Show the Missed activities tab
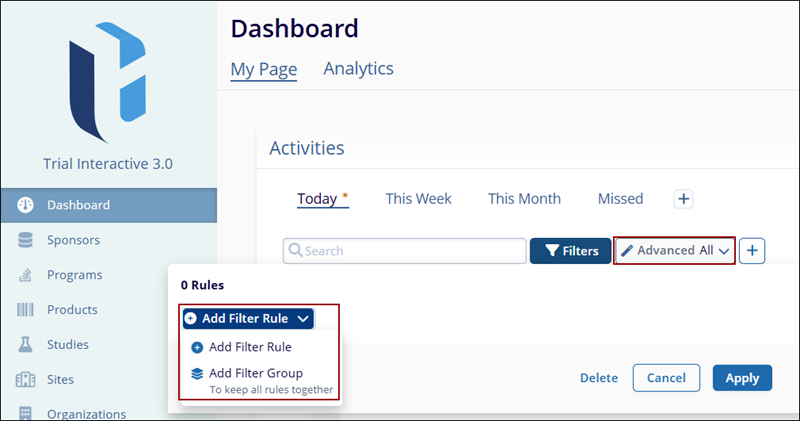 click(620, 199)
